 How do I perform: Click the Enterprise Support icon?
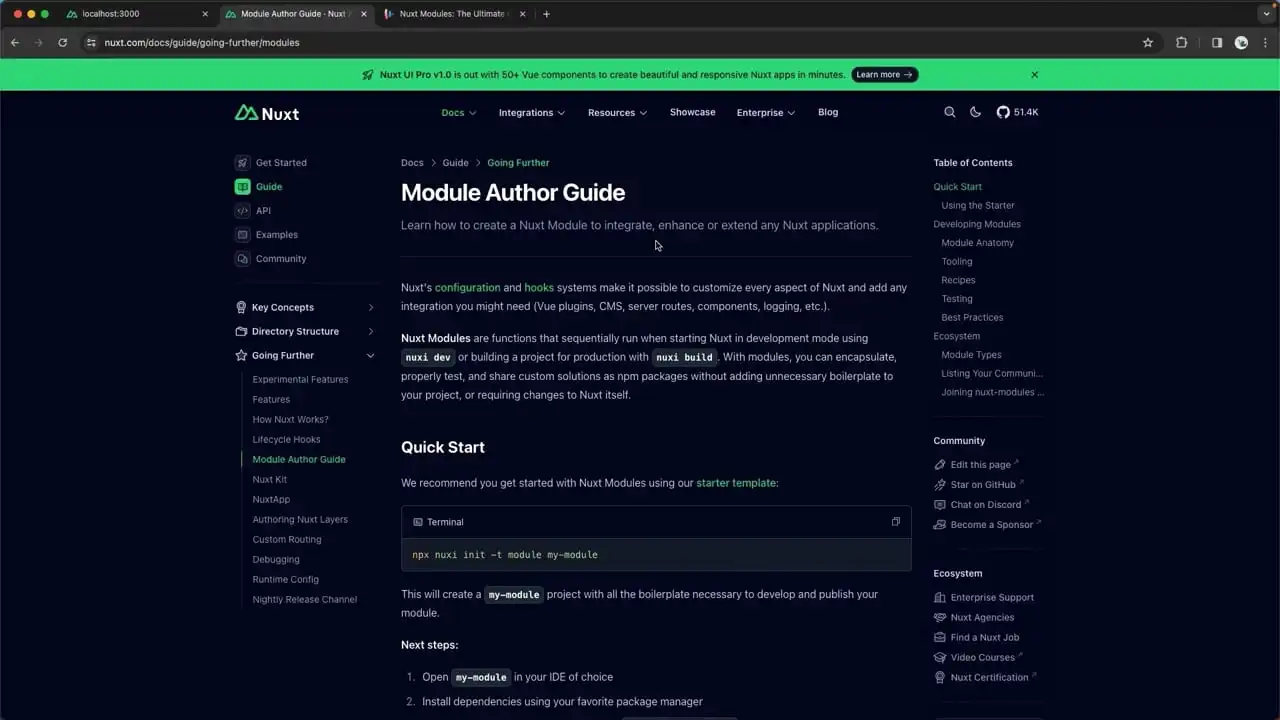coord(940,597)
